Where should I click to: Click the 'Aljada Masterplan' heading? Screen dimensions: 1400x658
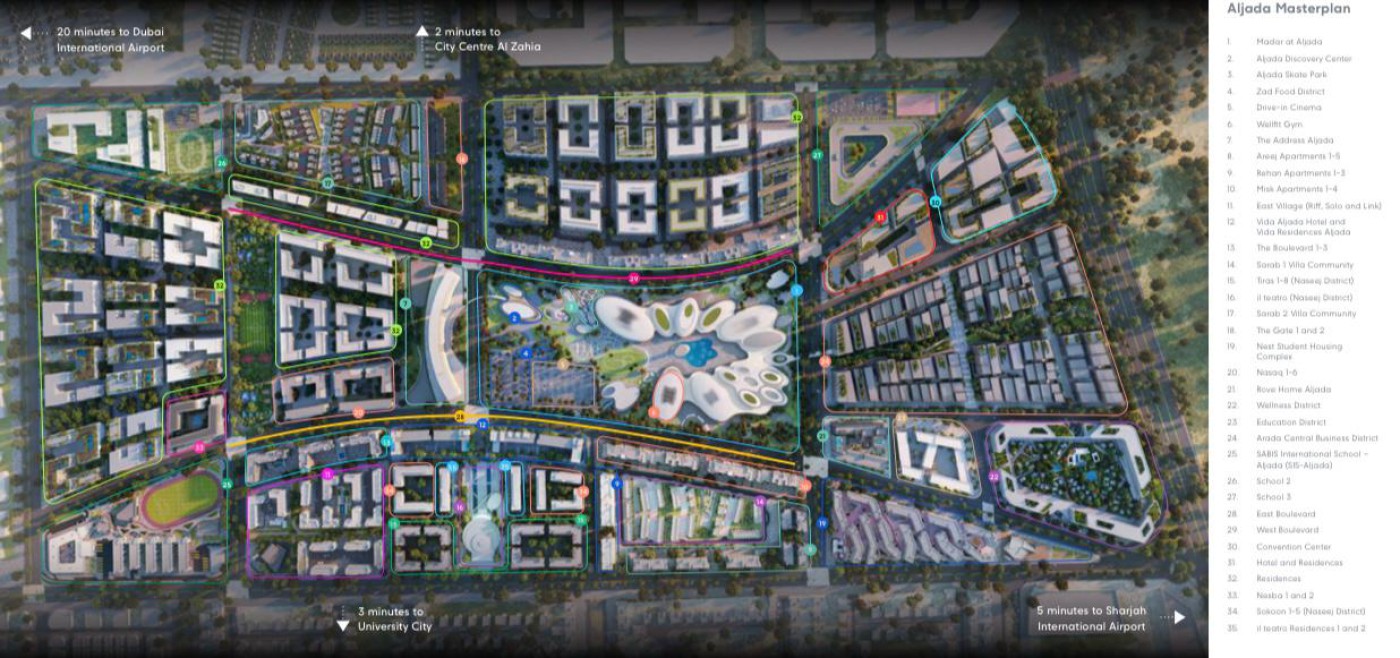point(1288,9)
